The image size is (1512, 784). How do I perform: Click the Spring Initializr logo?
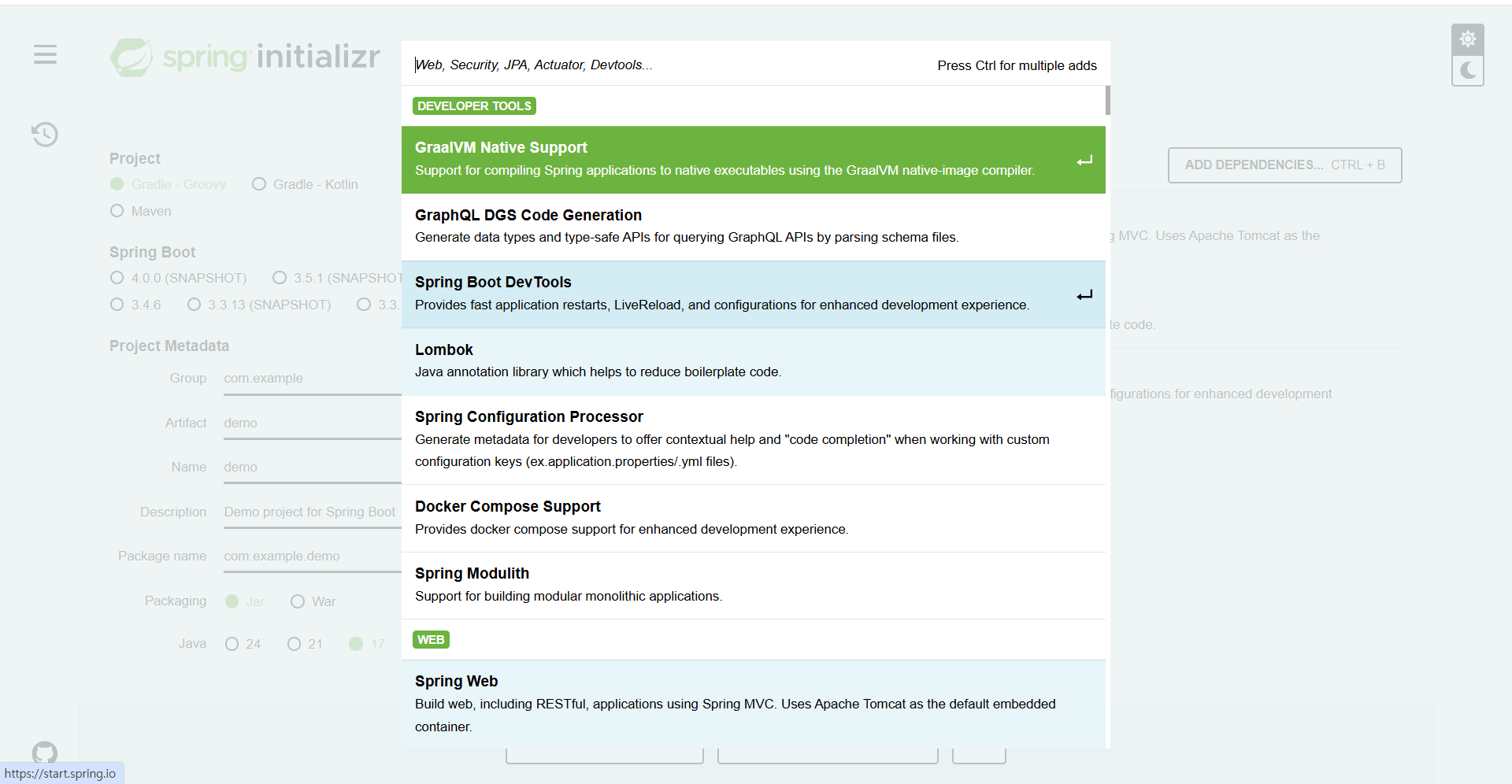point(245,57)
